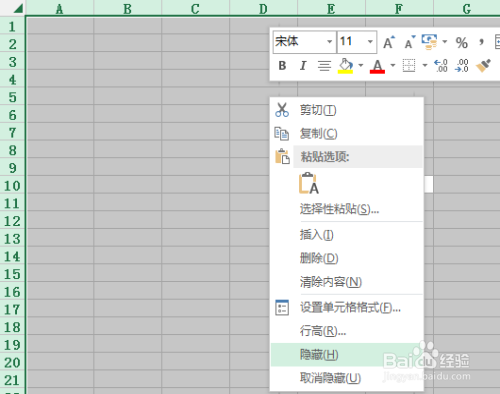Toggle italic formatting
This screenshot has width=500, height=394.
coord(303,66)
